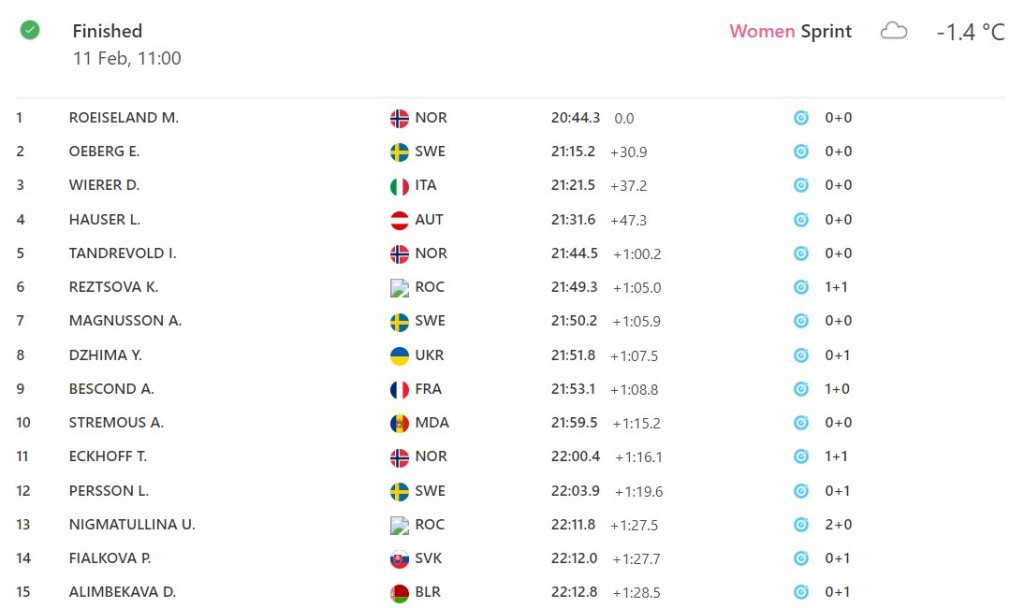Click the cloud weather icon
1024x608 pixels.
tap(893, 31)
